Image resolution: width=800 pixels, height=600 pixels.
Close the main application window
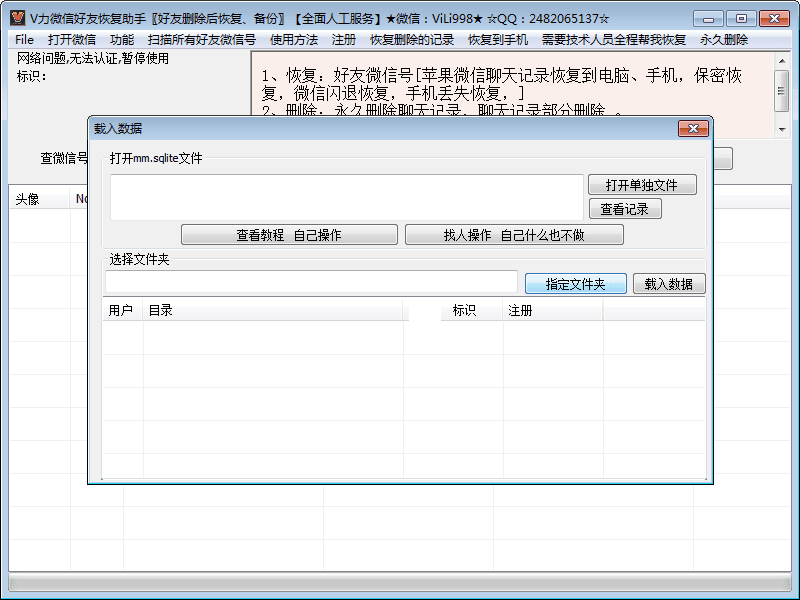[x=774, y=19]
